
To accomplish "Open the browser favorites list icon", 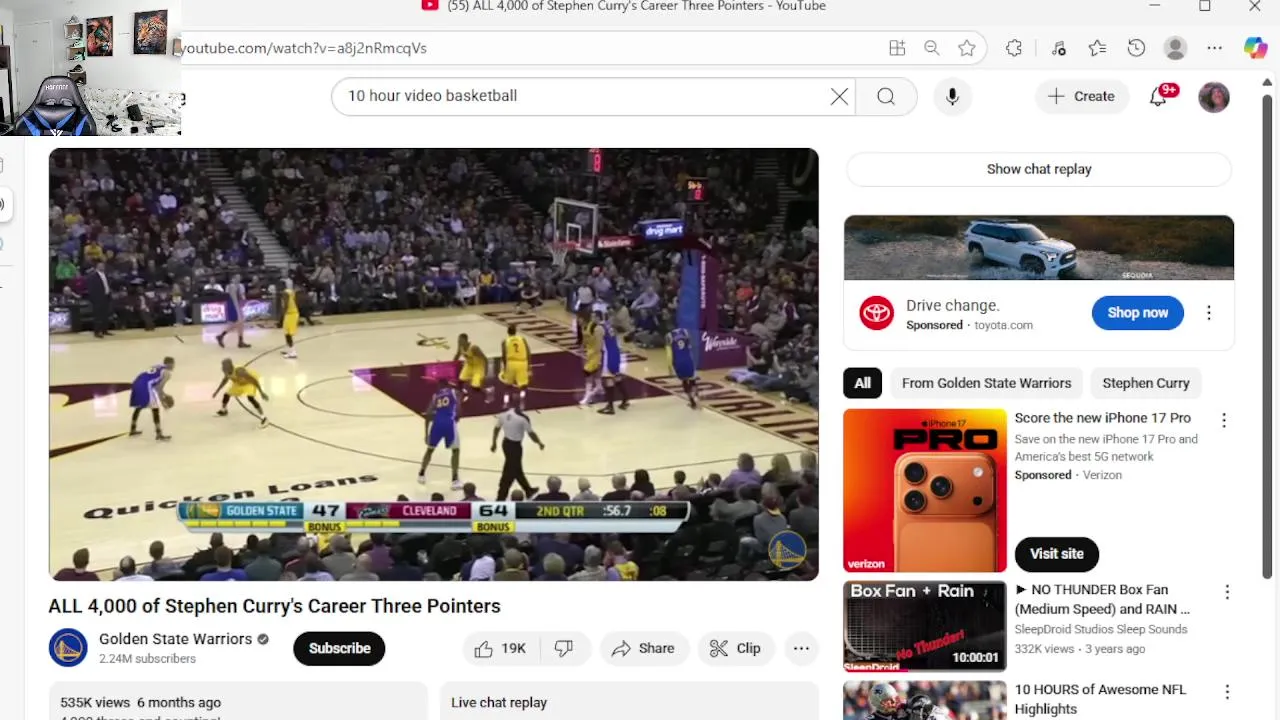I will [x=1097, y=48].
